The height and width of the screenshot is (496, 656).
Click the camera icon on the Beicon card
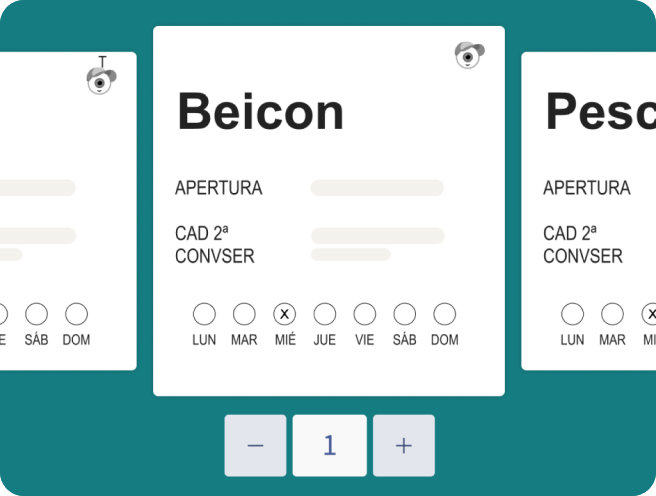pos(469,55)
